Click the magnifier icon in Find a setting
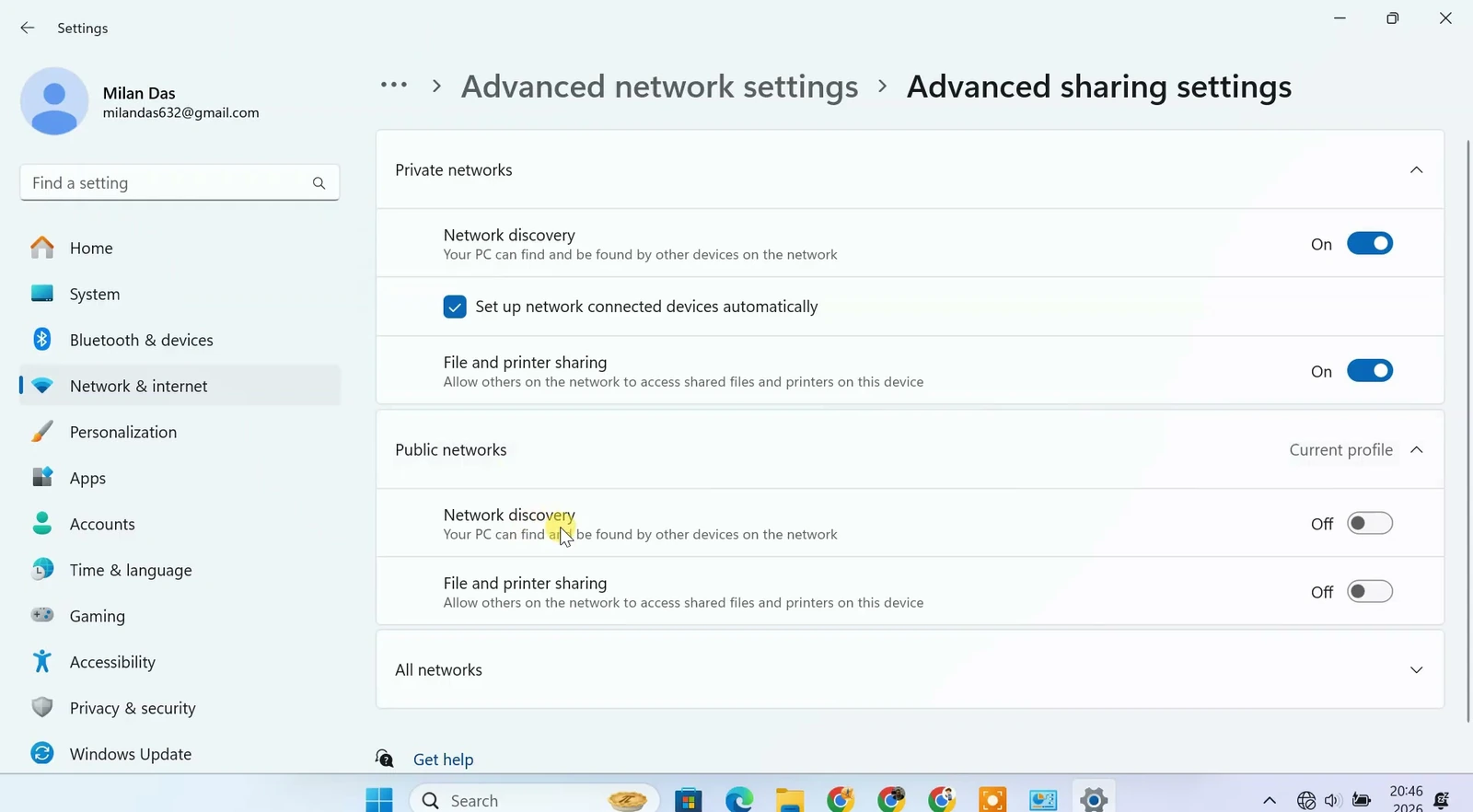 [x=319, y=183]
